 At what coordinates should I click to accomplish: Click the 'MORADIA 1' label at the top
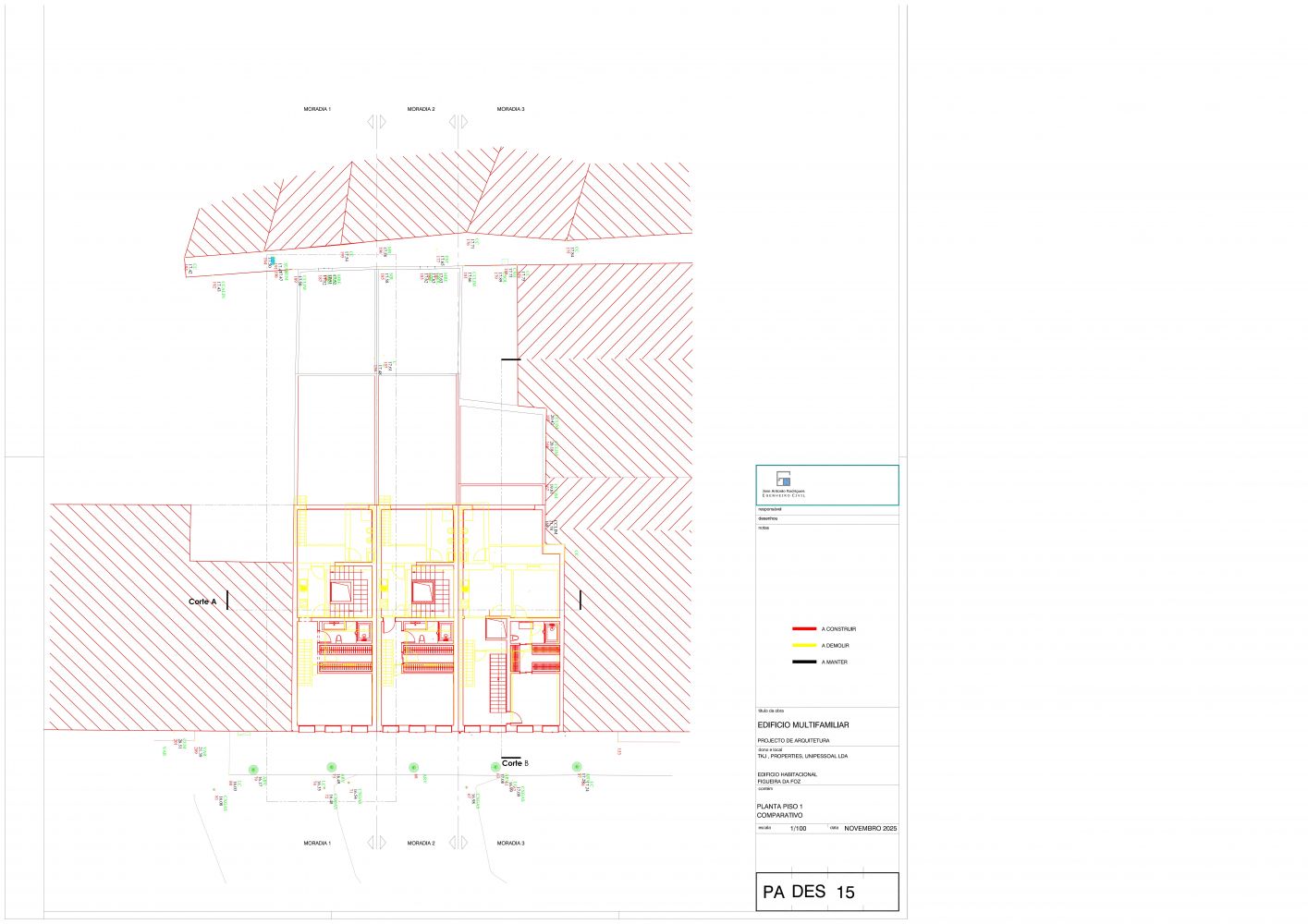pos(317,109)
